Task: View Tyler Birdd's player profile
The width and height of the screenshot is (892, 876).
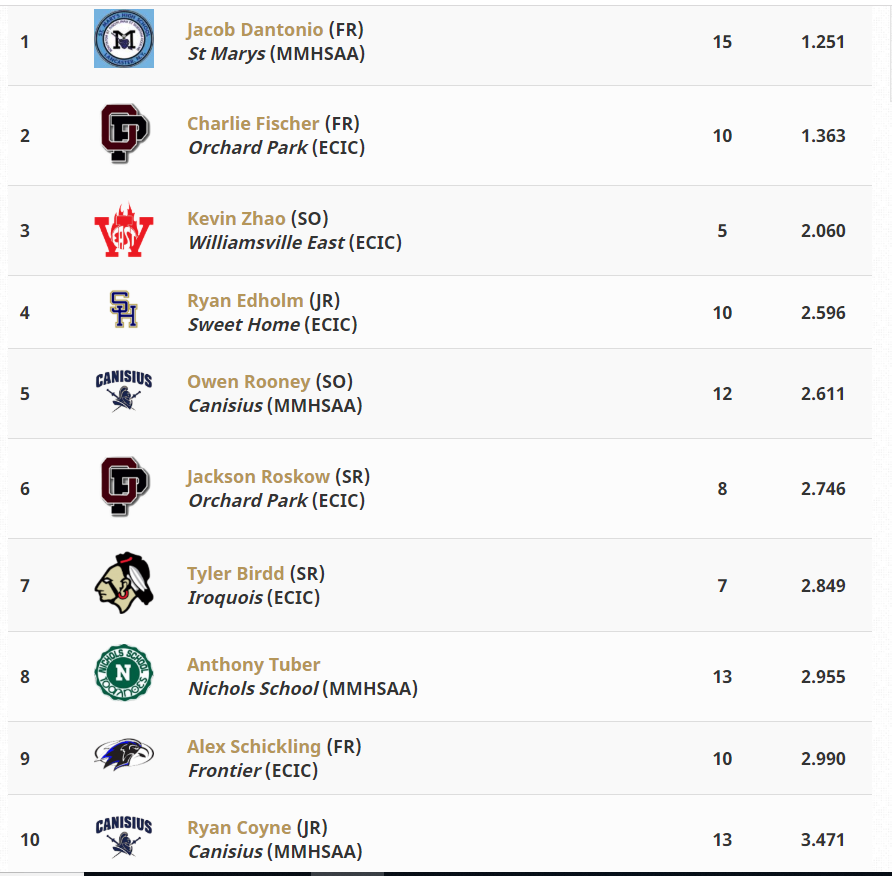Action: (235, 573)
